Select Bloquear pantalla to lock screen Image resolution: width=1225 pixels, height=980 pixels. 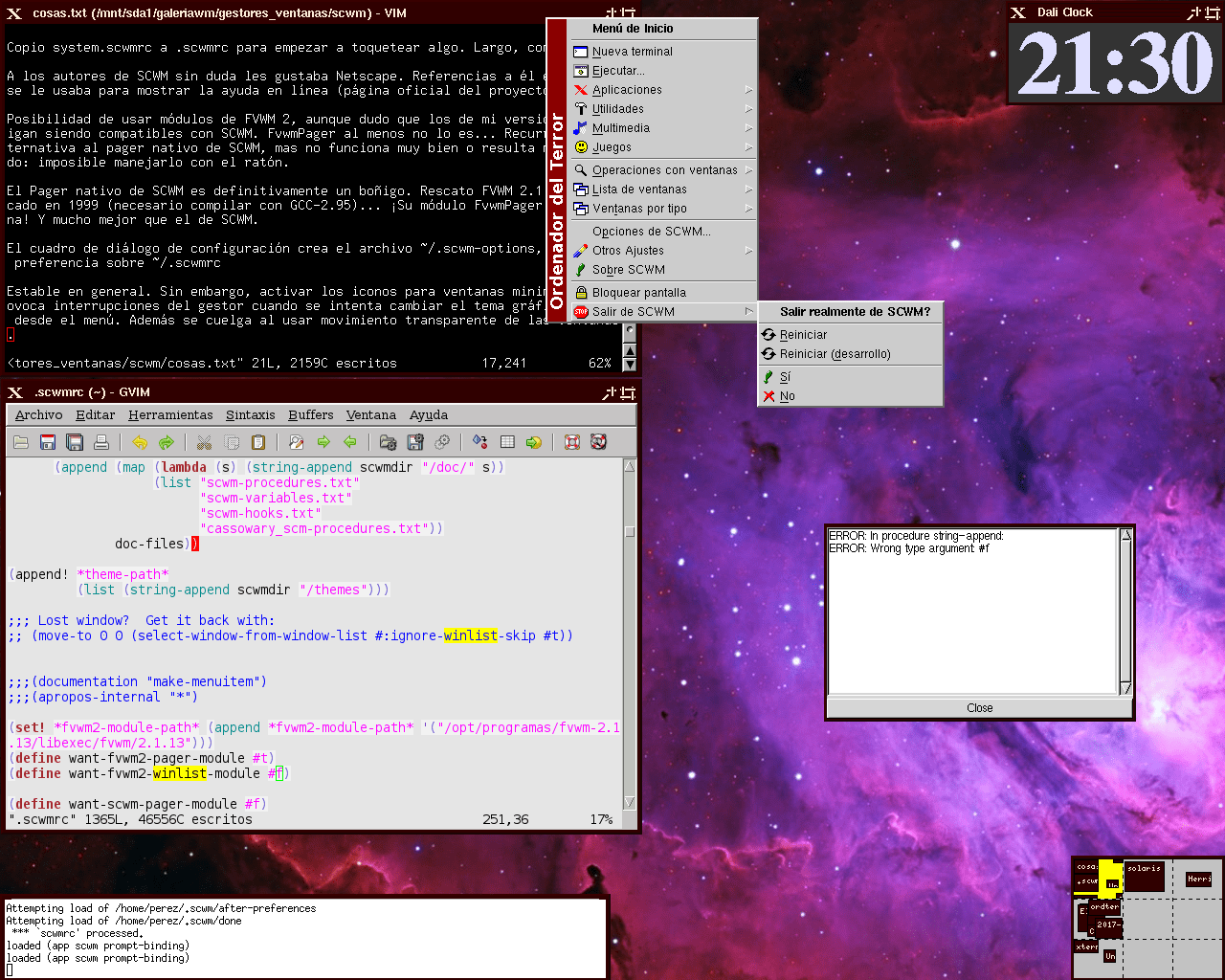(663, 293)
